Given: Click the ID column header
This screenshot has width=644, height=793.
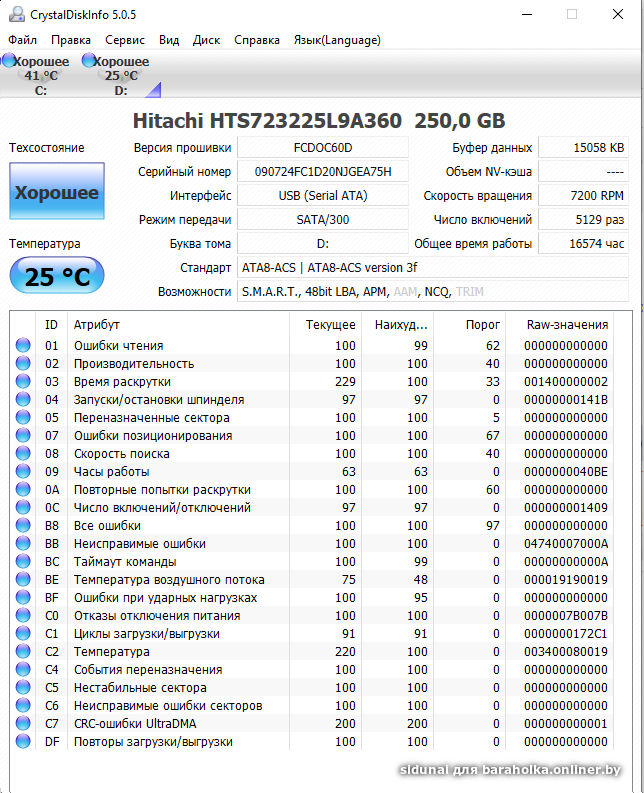Looking at the screenshot, I should click(x=52, y=325).
